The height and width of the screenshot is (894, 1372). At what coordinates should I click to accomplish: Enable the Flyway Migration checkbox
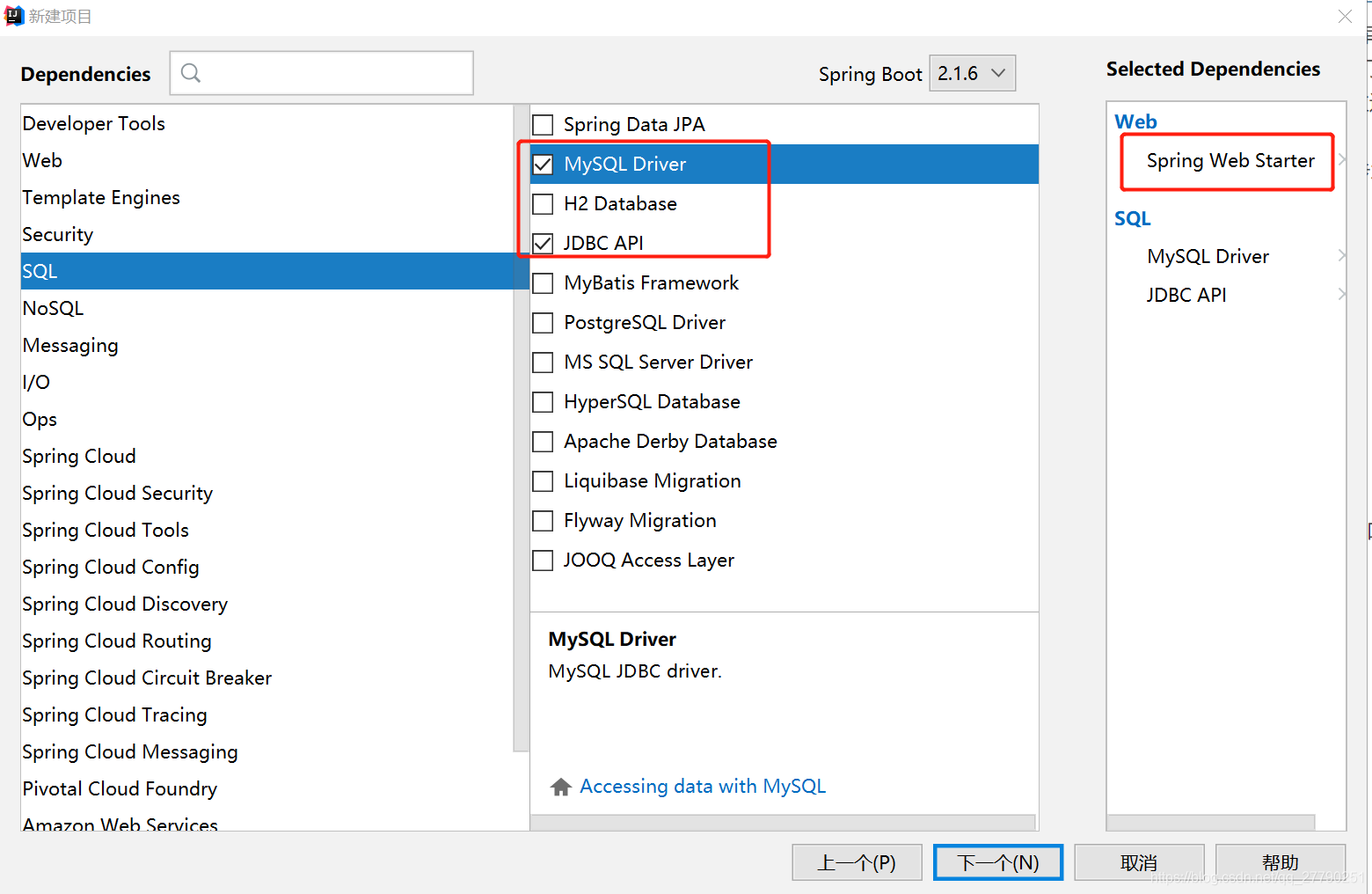pos(544,521)
